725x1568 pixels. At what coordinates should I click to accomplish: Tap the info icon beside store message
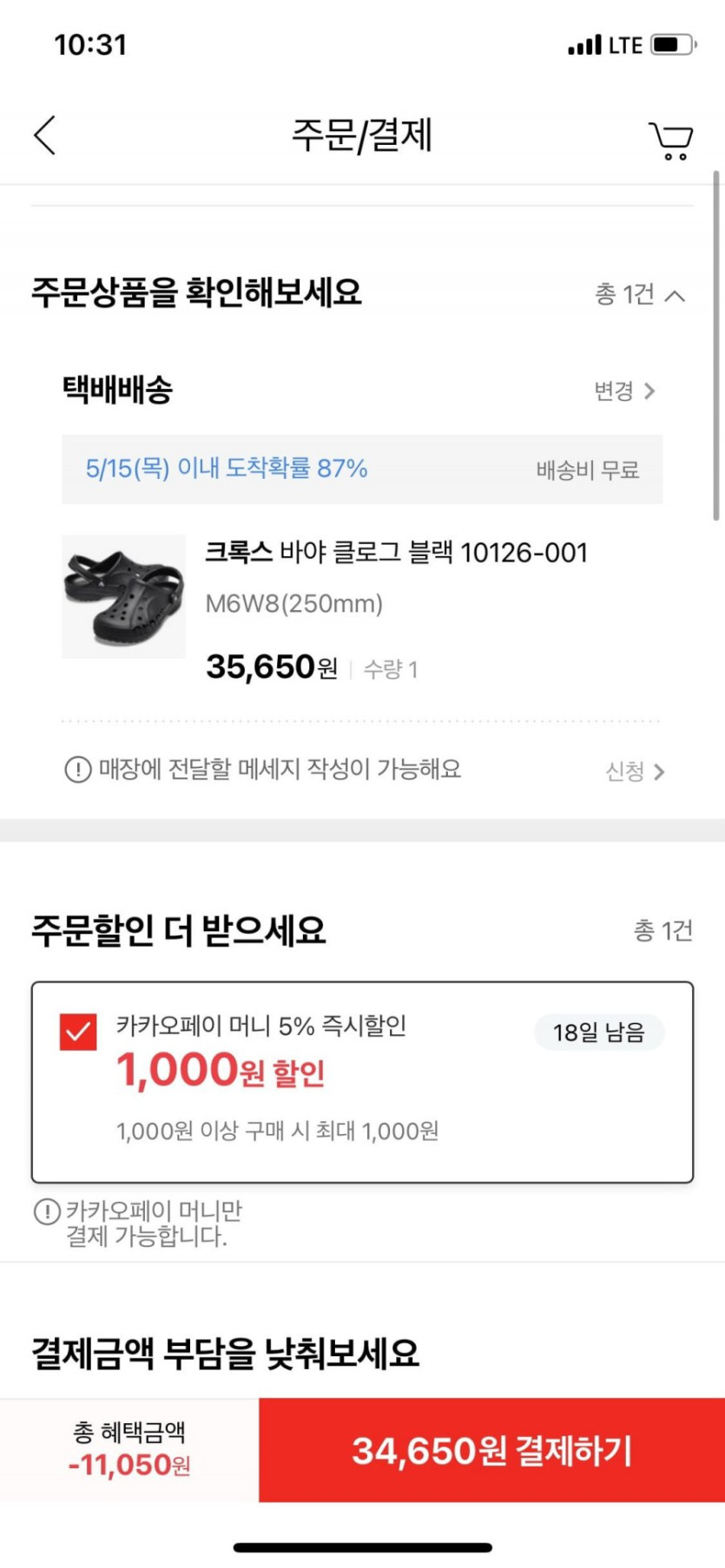tap(78, 770)
